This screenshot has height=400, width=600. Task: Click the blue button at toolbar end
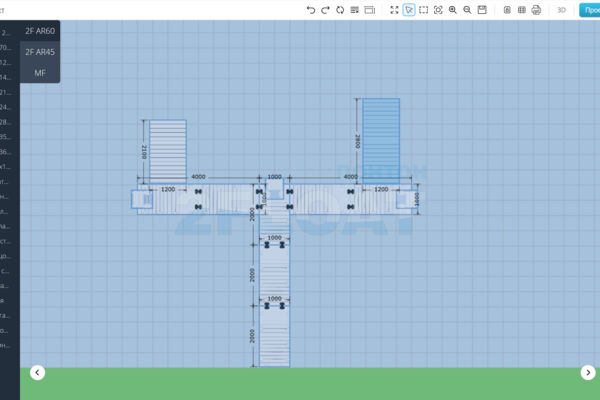click(590, 10)
